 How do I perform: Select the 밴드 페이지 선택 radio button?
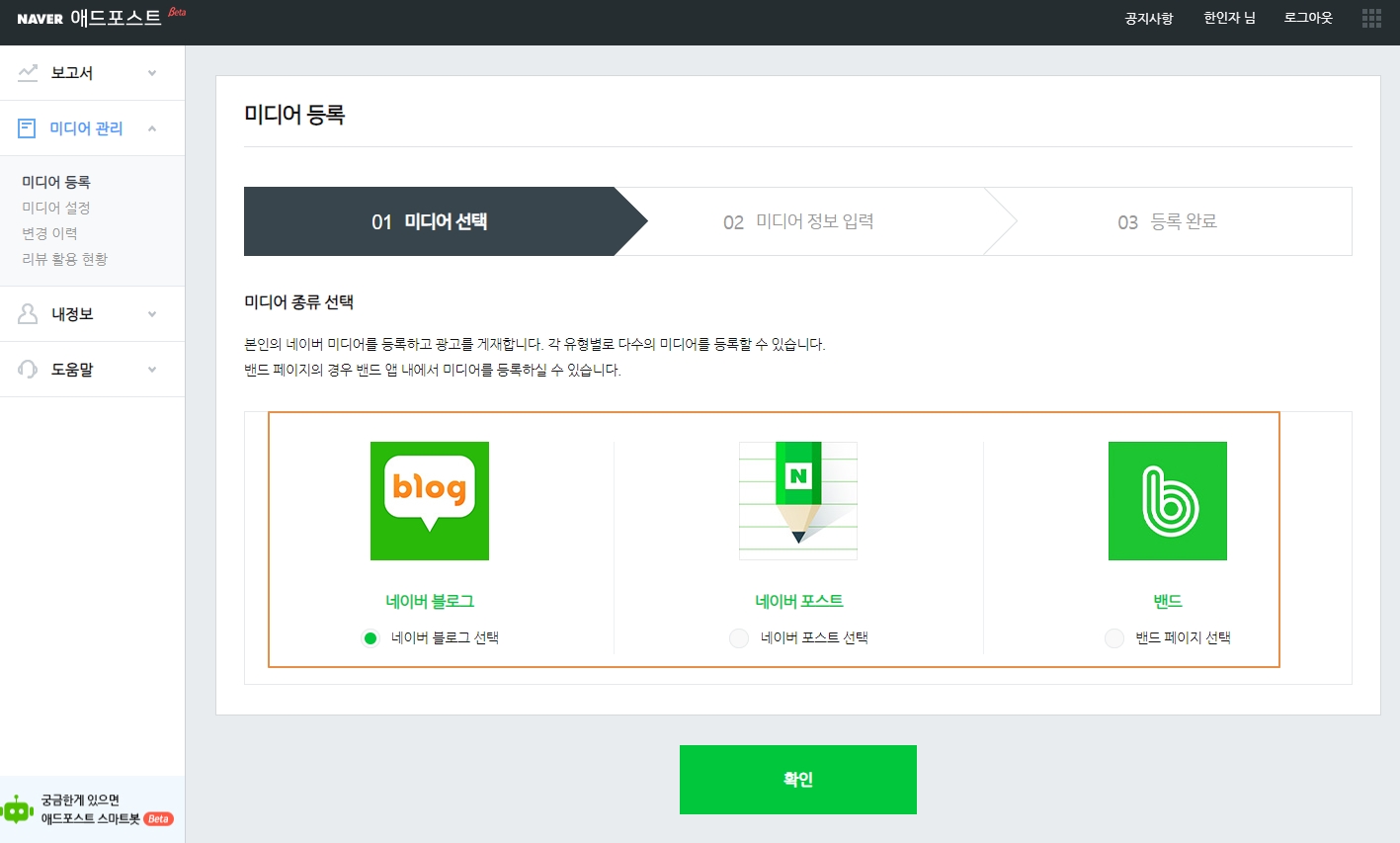[1114, 638]
